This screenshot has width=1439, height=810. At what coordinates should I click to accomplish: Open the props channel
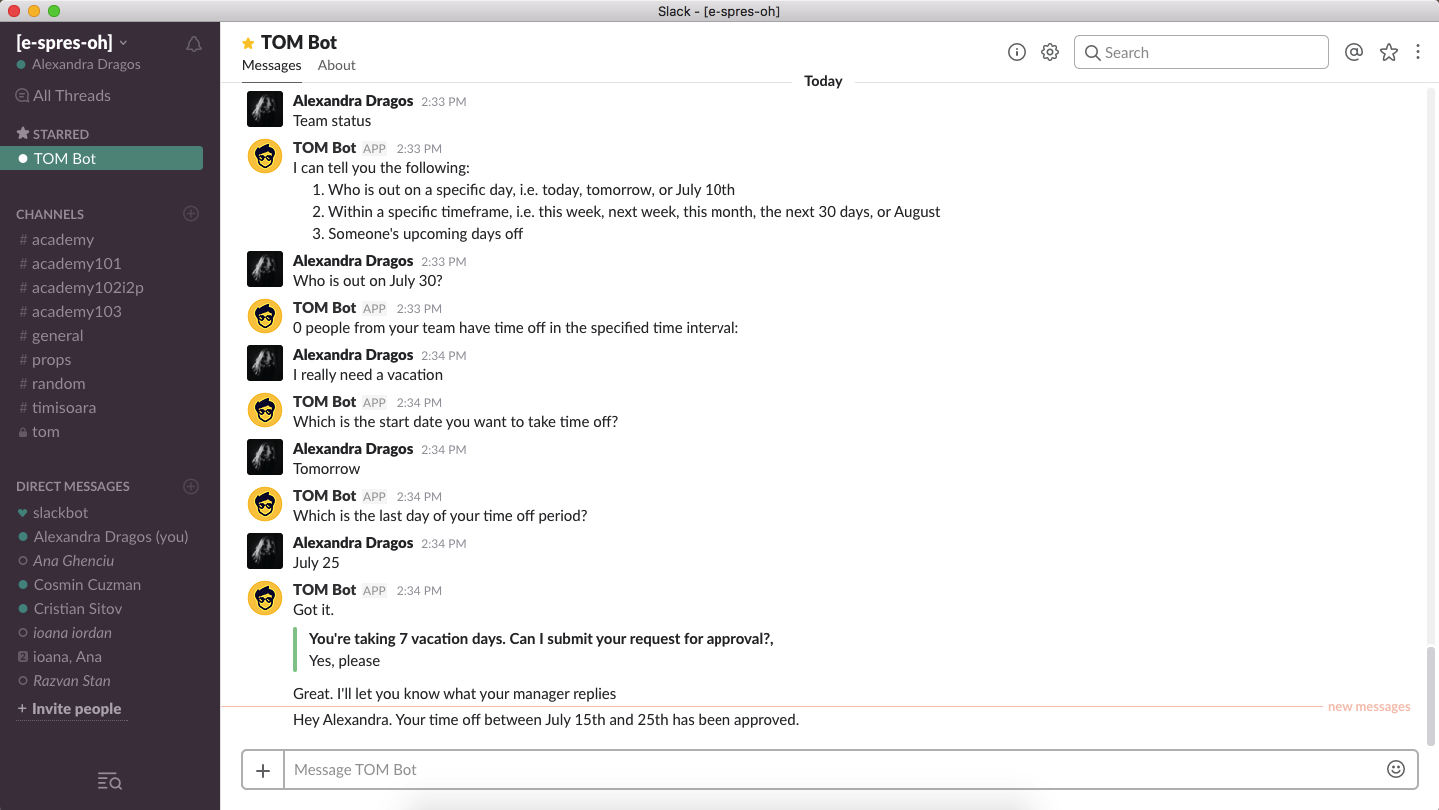click(51, 360)
